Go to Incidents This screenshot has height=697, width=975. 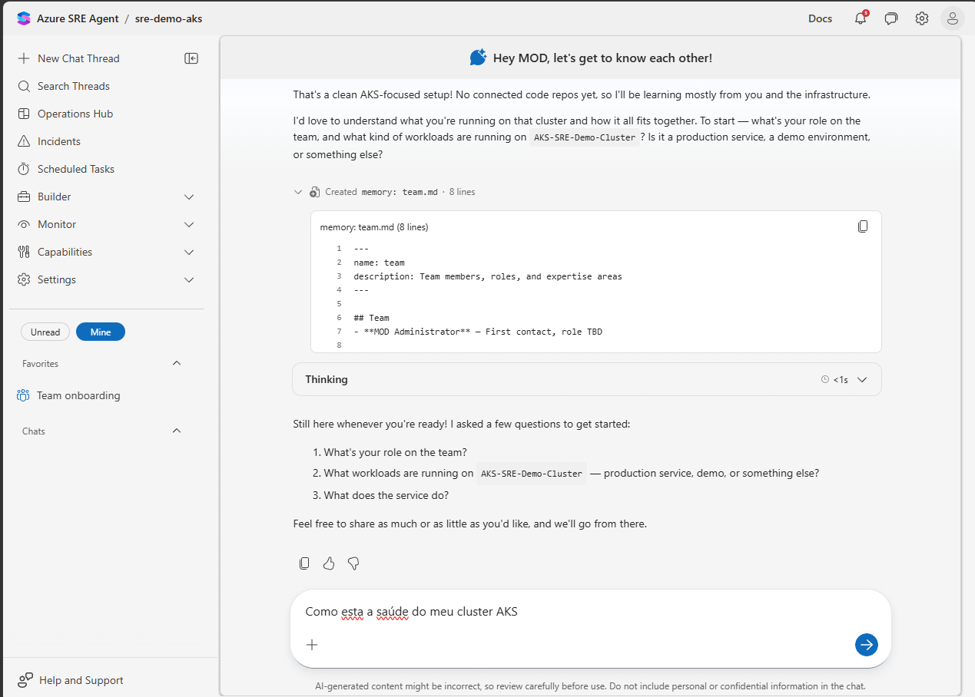[x=59, y=141]
